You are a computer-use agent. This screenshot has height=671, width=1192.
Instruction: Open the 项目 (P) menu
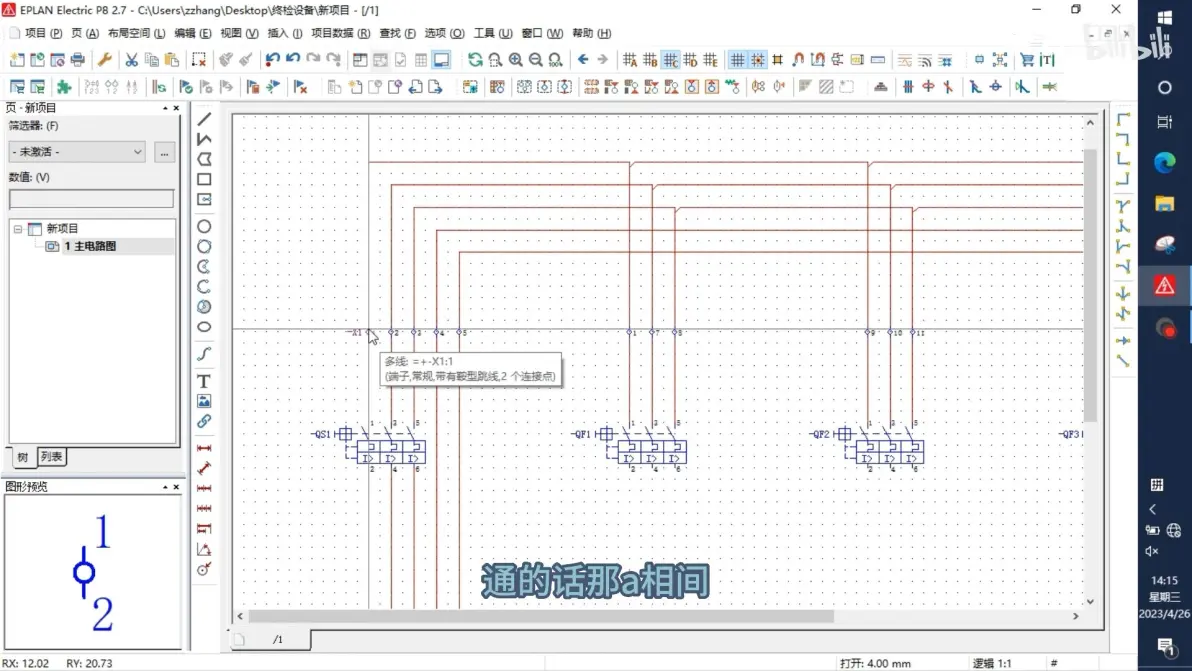point(43,33)
